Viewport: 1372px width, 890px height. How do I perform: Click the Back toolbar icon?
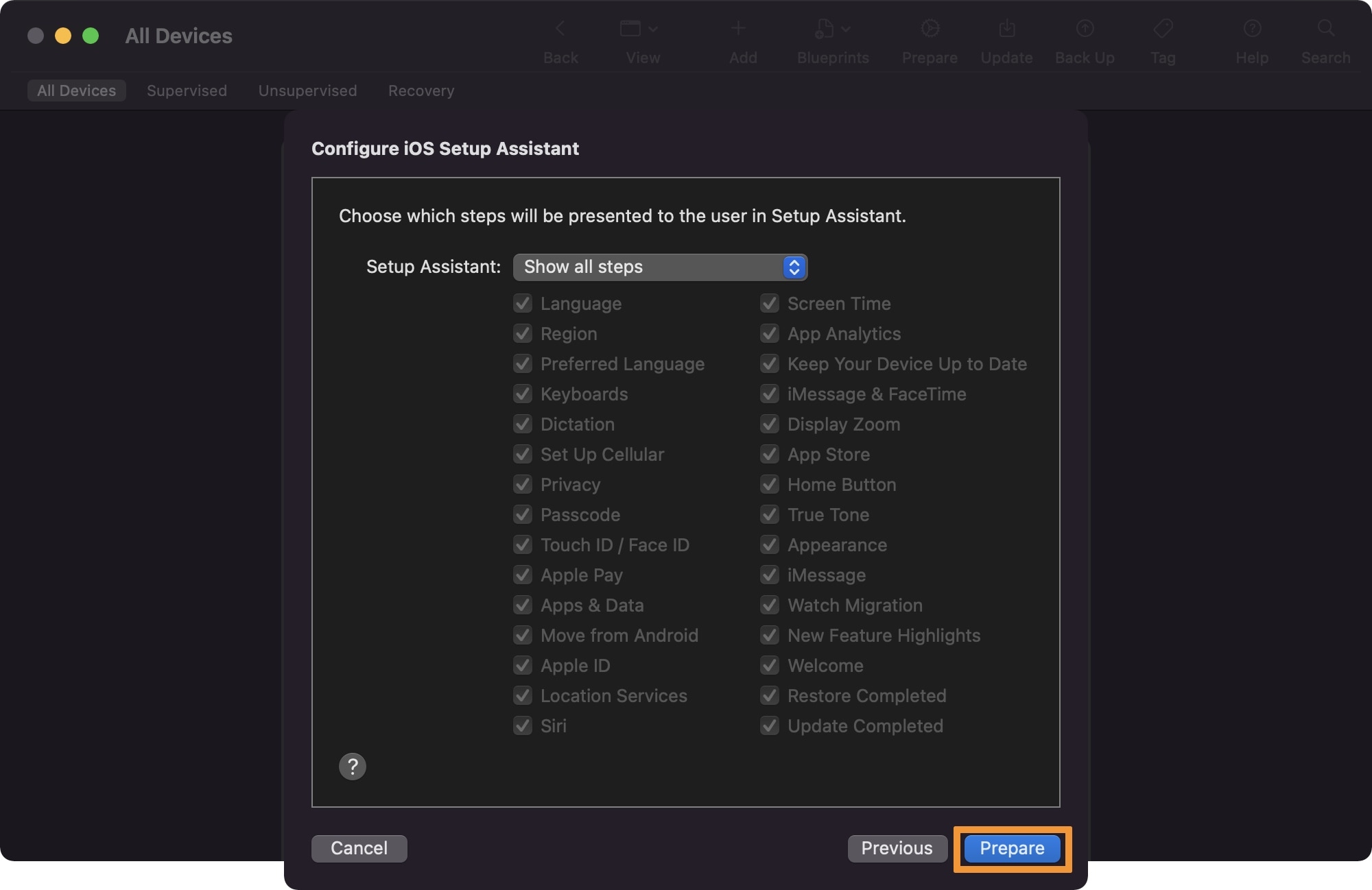point(560,29)
